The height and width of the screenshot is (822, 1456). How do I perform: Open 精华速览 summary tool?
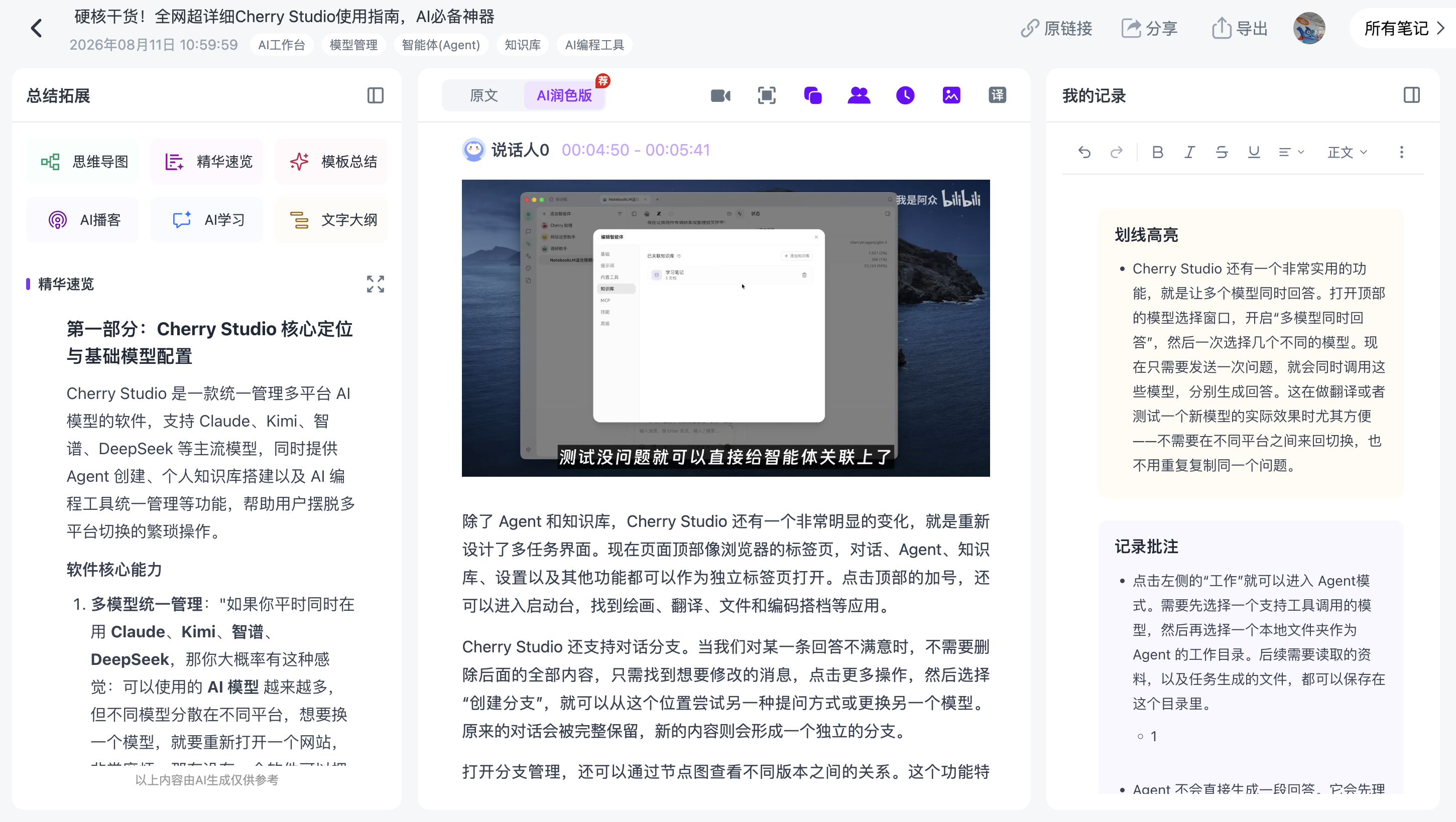(207, 162)
